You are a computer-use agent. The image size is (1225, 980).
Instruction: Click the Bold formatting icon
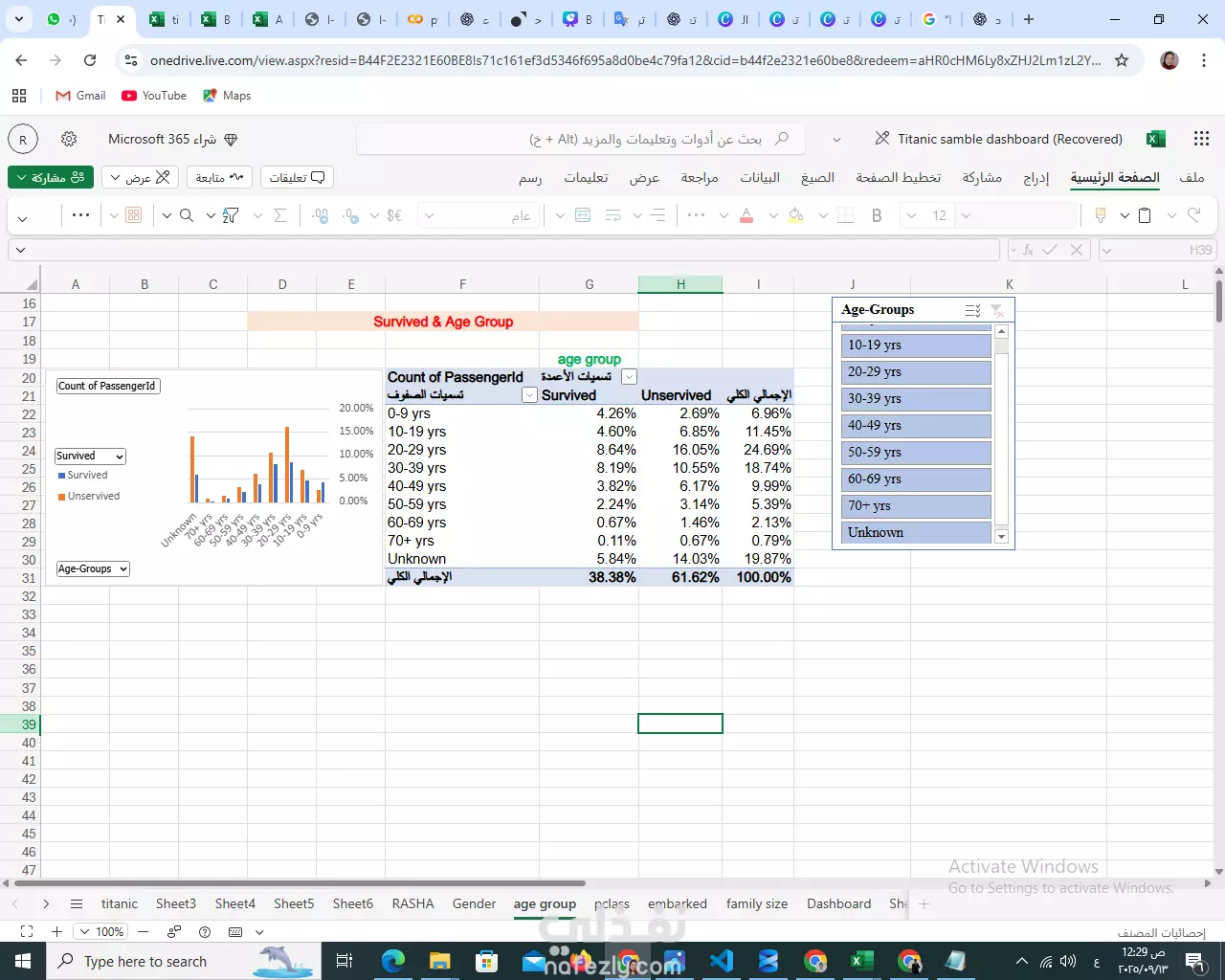click(877, 215)
